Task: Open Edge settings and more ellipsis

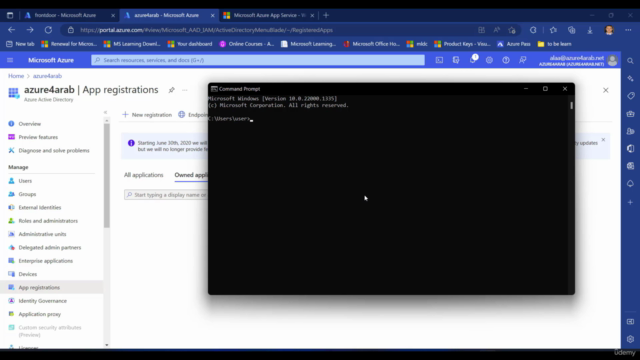Action: [628, 30]
